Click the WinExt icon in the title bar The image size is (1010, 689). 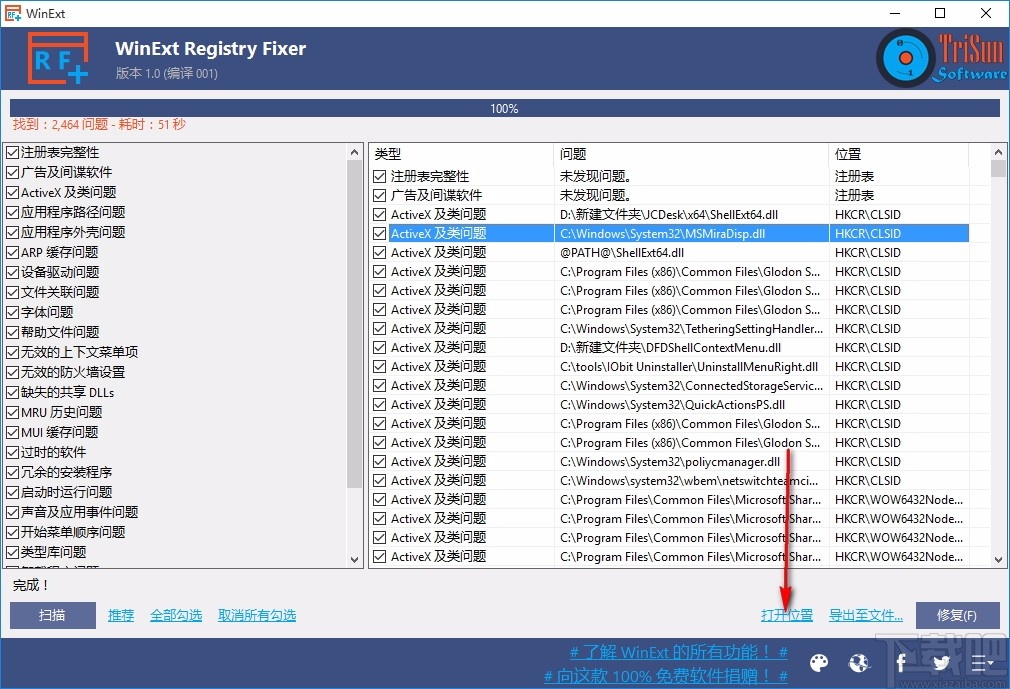pyautogui.click(x=12, y=13)
